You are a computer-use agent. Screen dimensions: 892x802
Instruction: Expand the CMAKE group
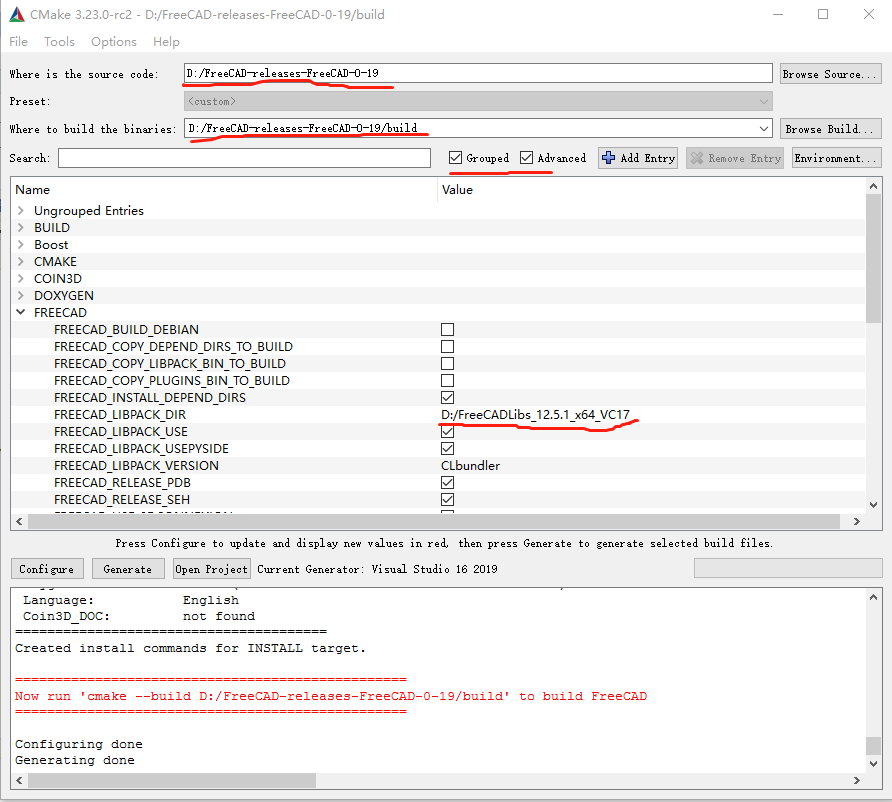(x=21, y=262)
